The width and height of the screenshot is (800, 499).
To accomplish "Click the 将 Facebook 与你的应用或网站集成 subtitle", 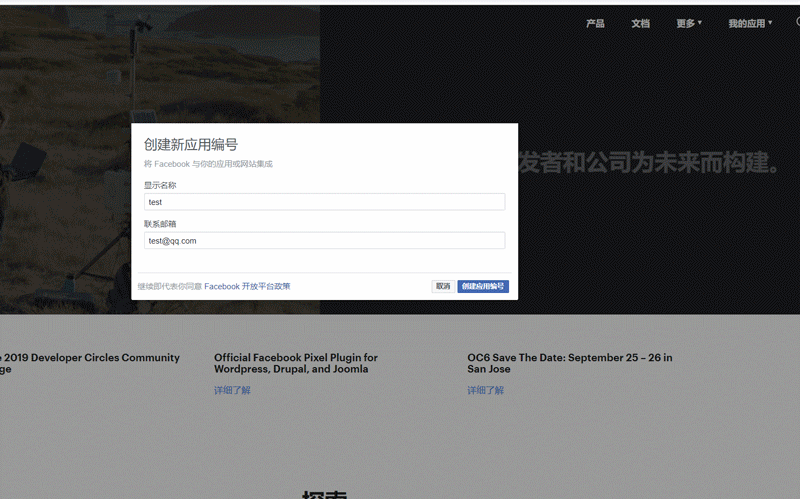I will pyautogui.click(x=208, y=164).
